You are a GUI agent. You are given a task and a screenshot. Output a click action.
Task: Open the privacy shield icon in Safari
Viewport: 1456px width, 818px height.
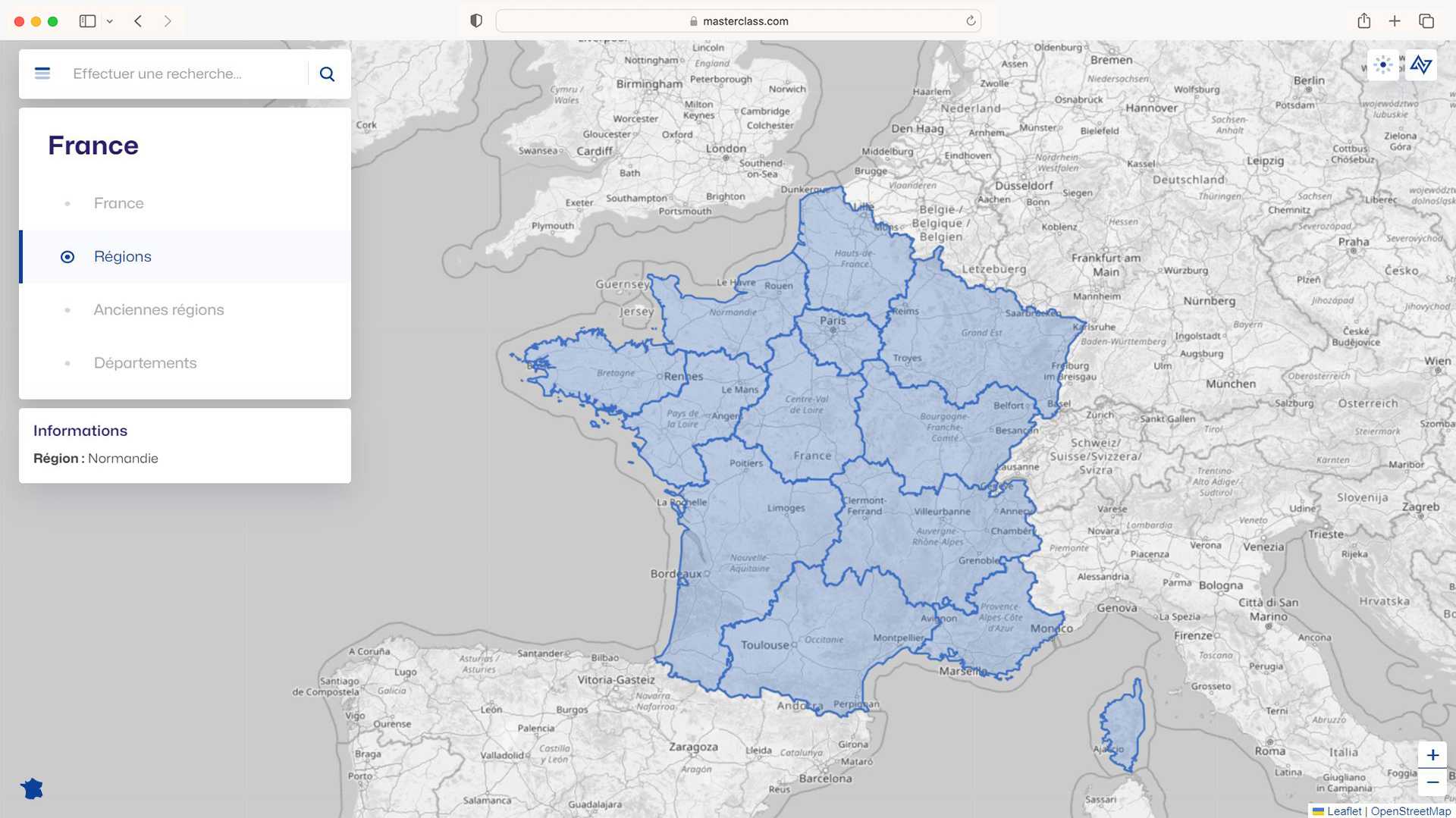[476, 21]
